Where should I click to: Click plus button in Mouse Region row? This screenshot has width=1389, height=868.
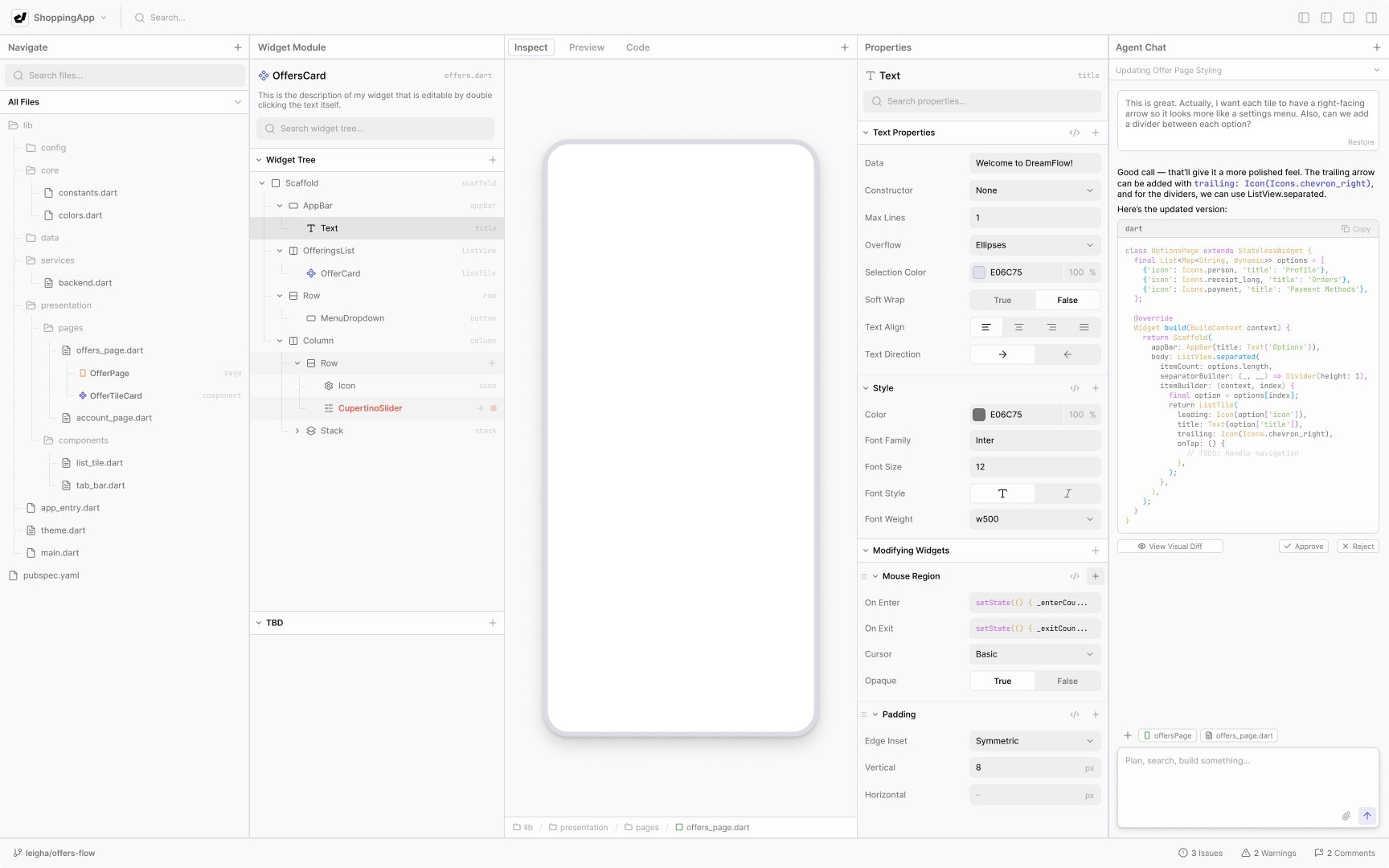(1096, 576)
